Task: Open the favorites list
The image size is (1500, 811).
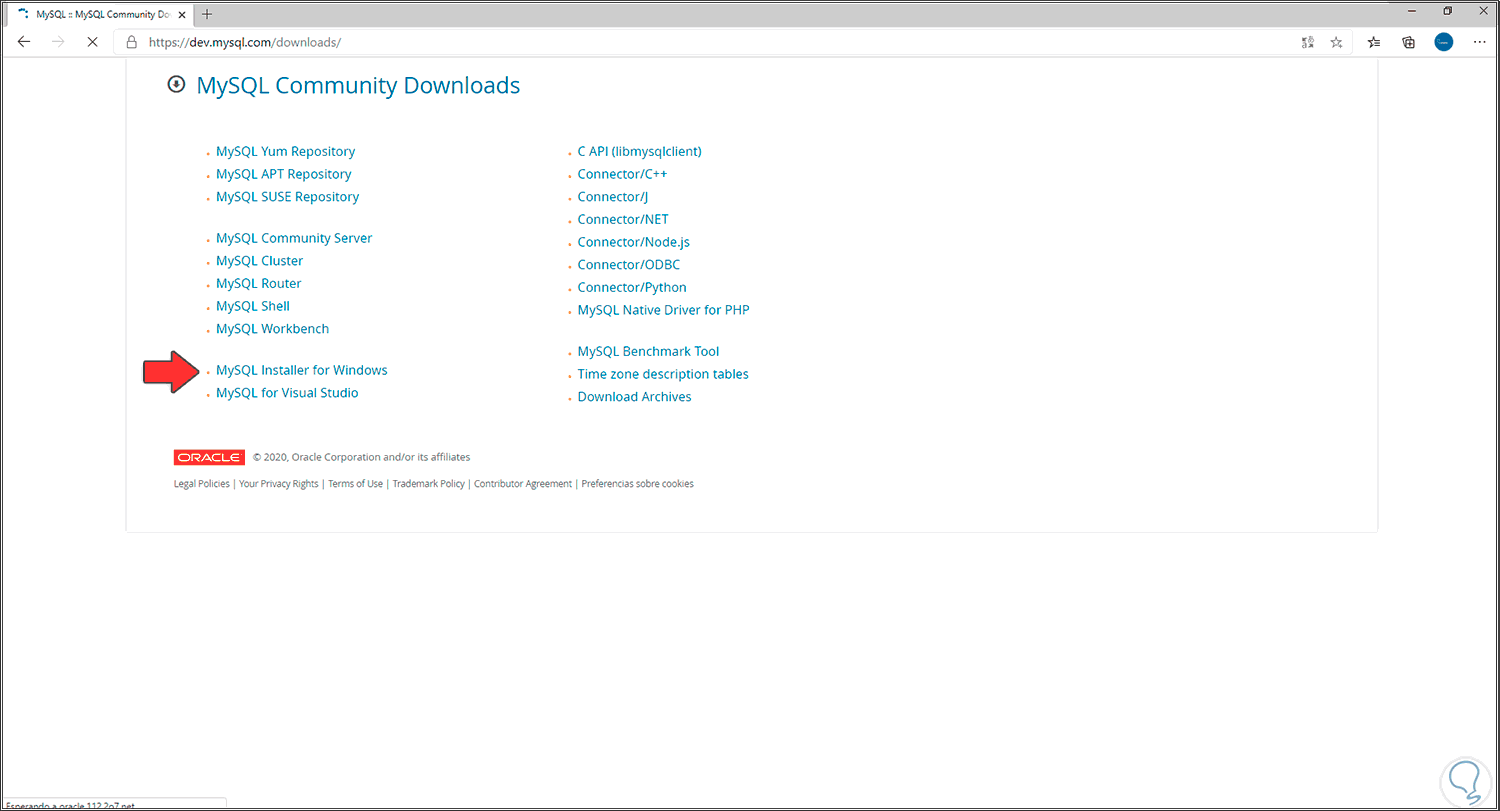Action: [x=1374, y=42]
